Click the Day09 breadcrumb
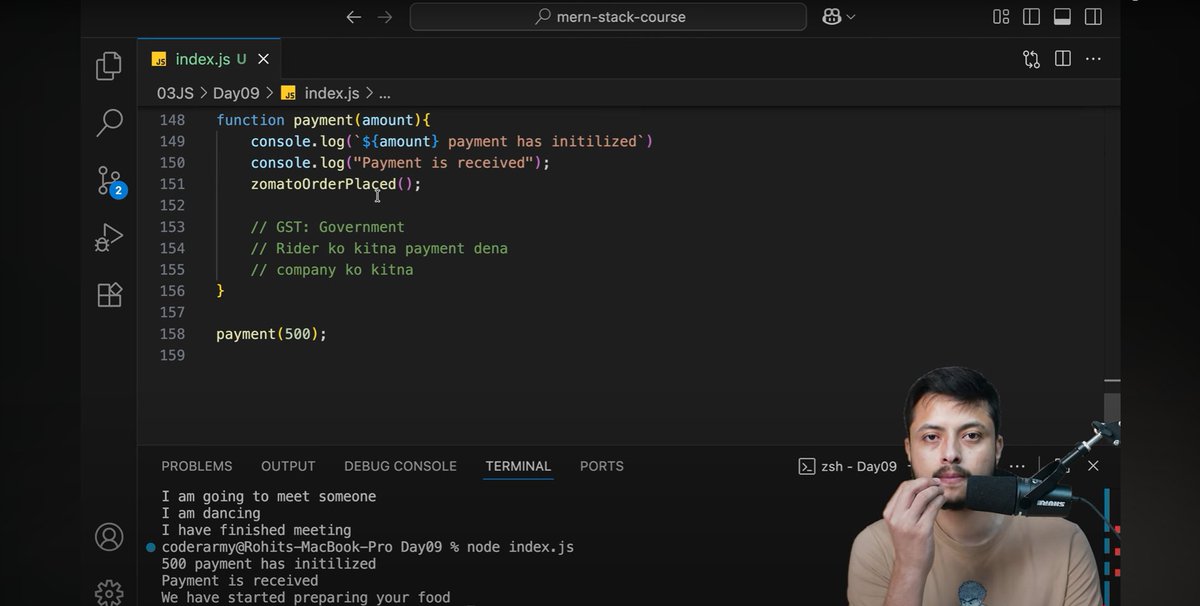The image size is (1200, 606). click(236, 93)
